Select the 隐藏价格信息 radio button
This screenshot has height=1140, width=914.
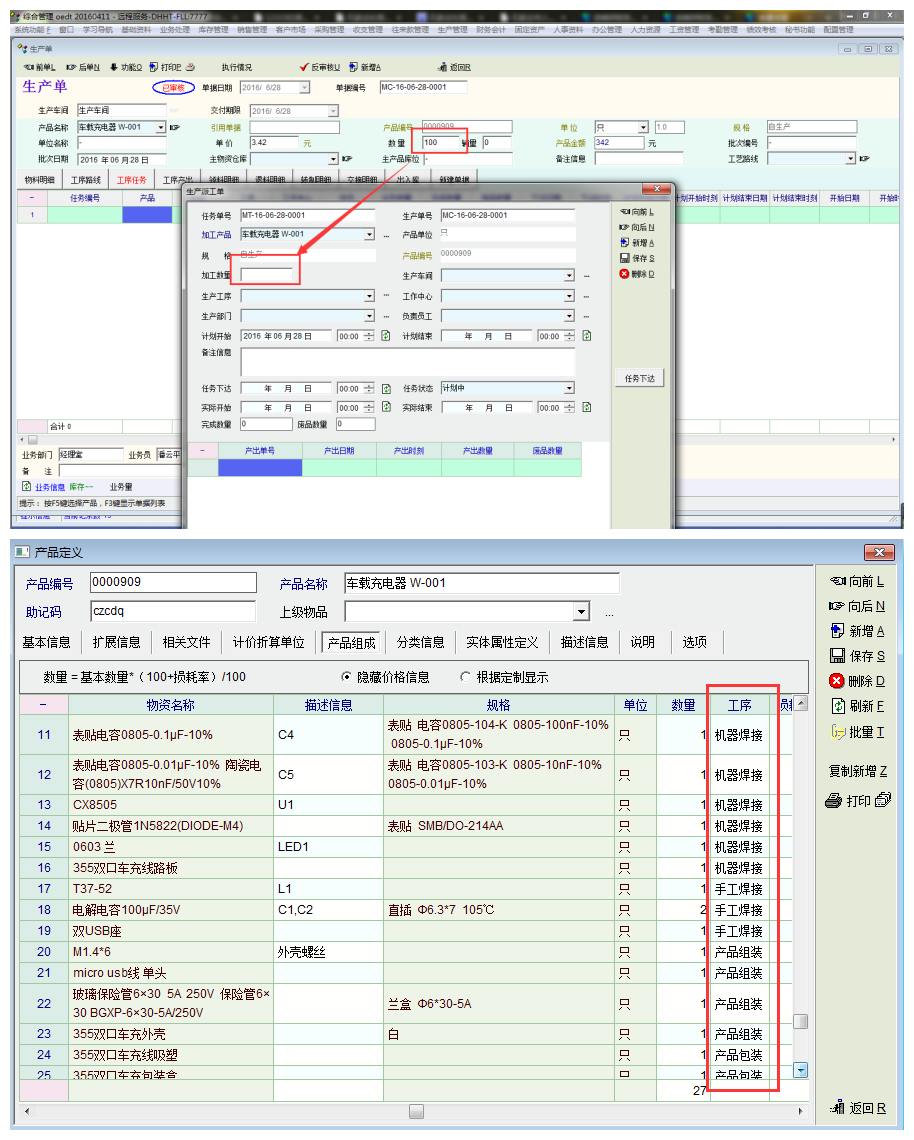coord(347,677)
